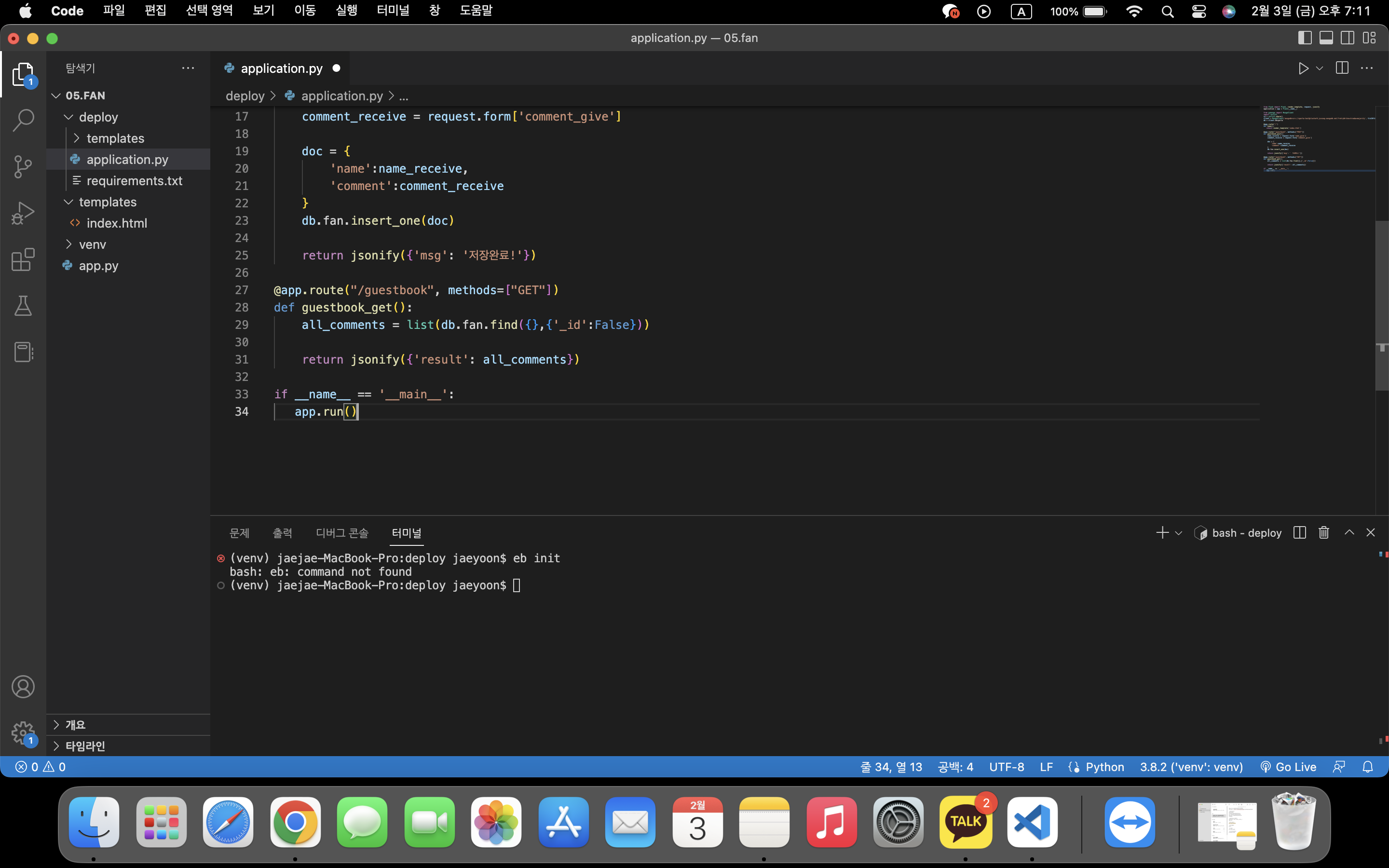1389x868 pixels.
Task: Open Source Control view
Action: pos(23,166)
